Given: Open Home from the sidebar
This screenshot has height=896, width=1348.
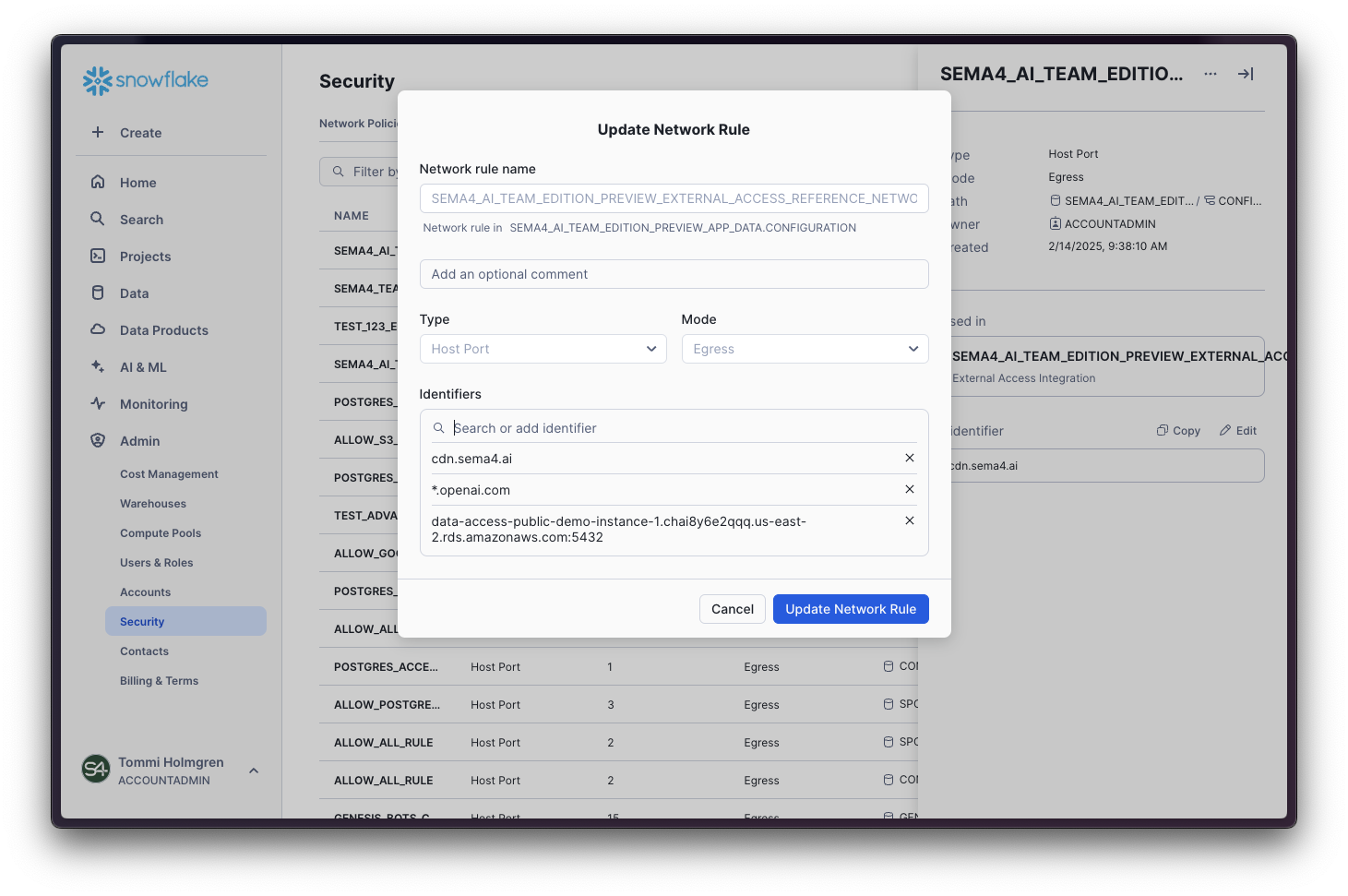Looking at the screenshot, I should pos(137,183).
